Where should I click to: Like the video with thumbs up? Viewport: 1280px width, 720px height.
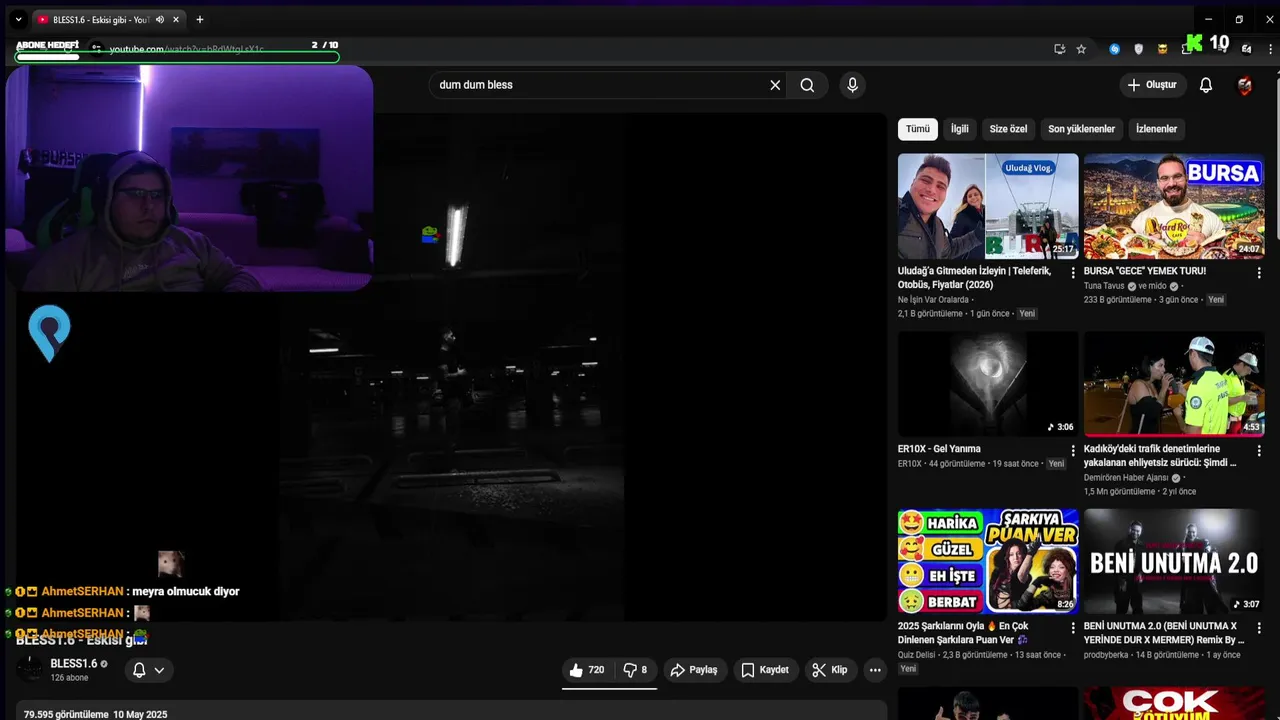pos(587,670)
